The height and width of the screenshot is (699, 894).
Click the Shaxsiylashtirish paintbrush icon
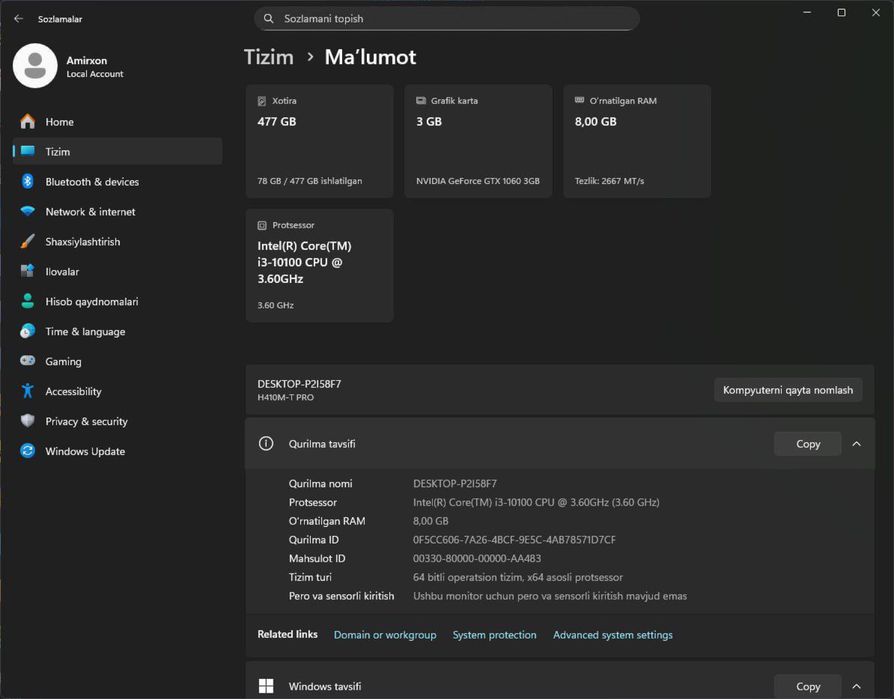coord(27,241)
